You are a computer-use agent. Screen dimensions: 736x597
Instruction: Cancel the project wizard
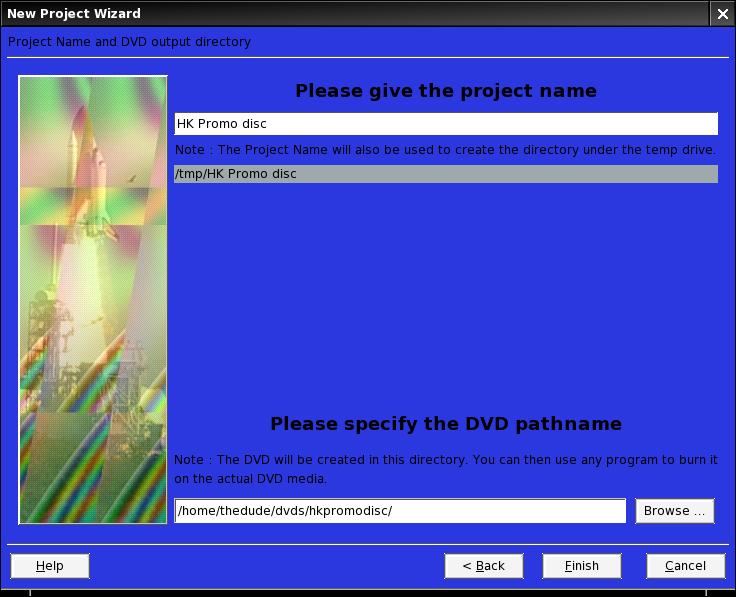(685, 566)
